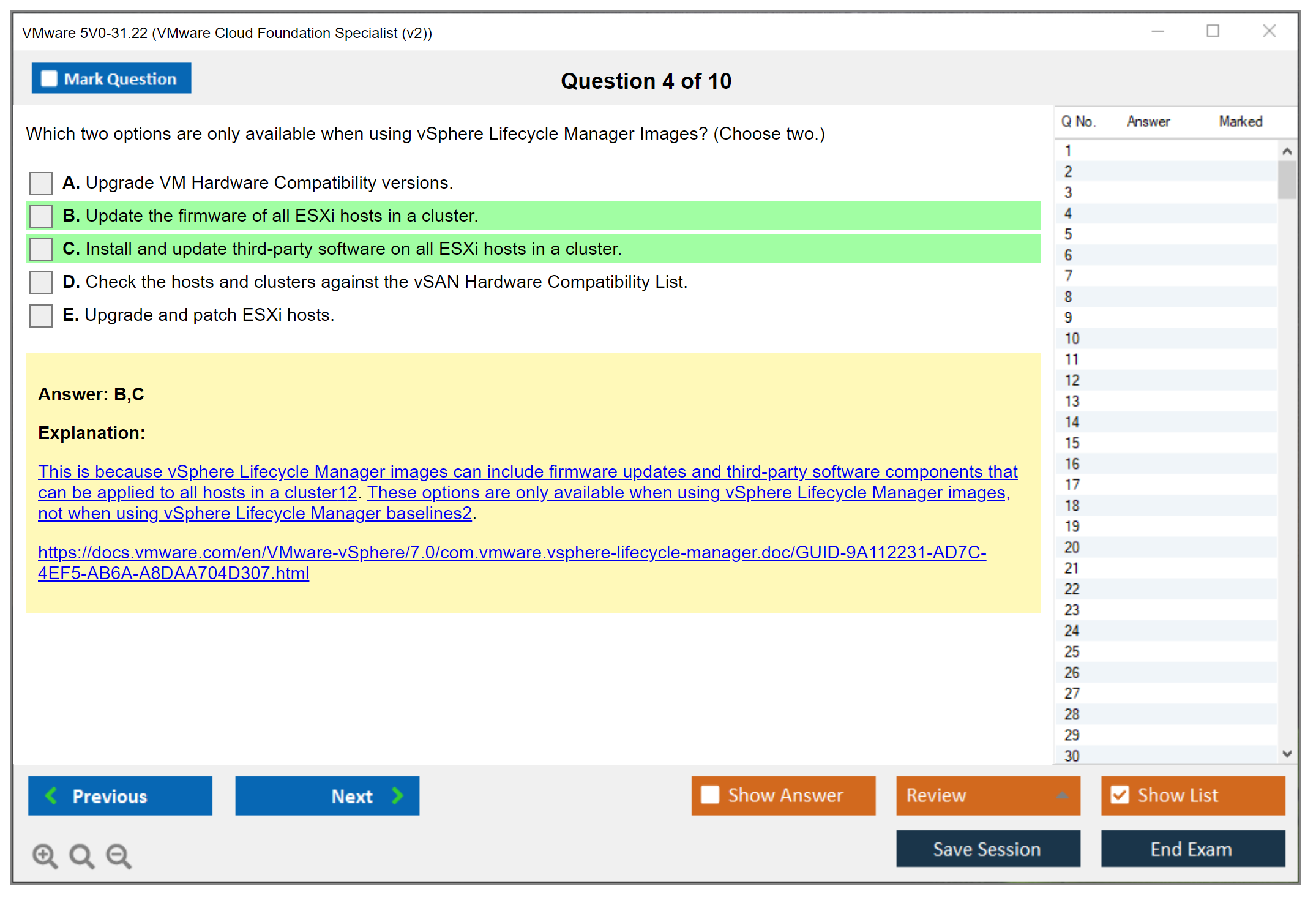The width and height of the screenshot is (1316, 900).
Task: Click the zoom out magnifier icon
Action: click(118, 855)
